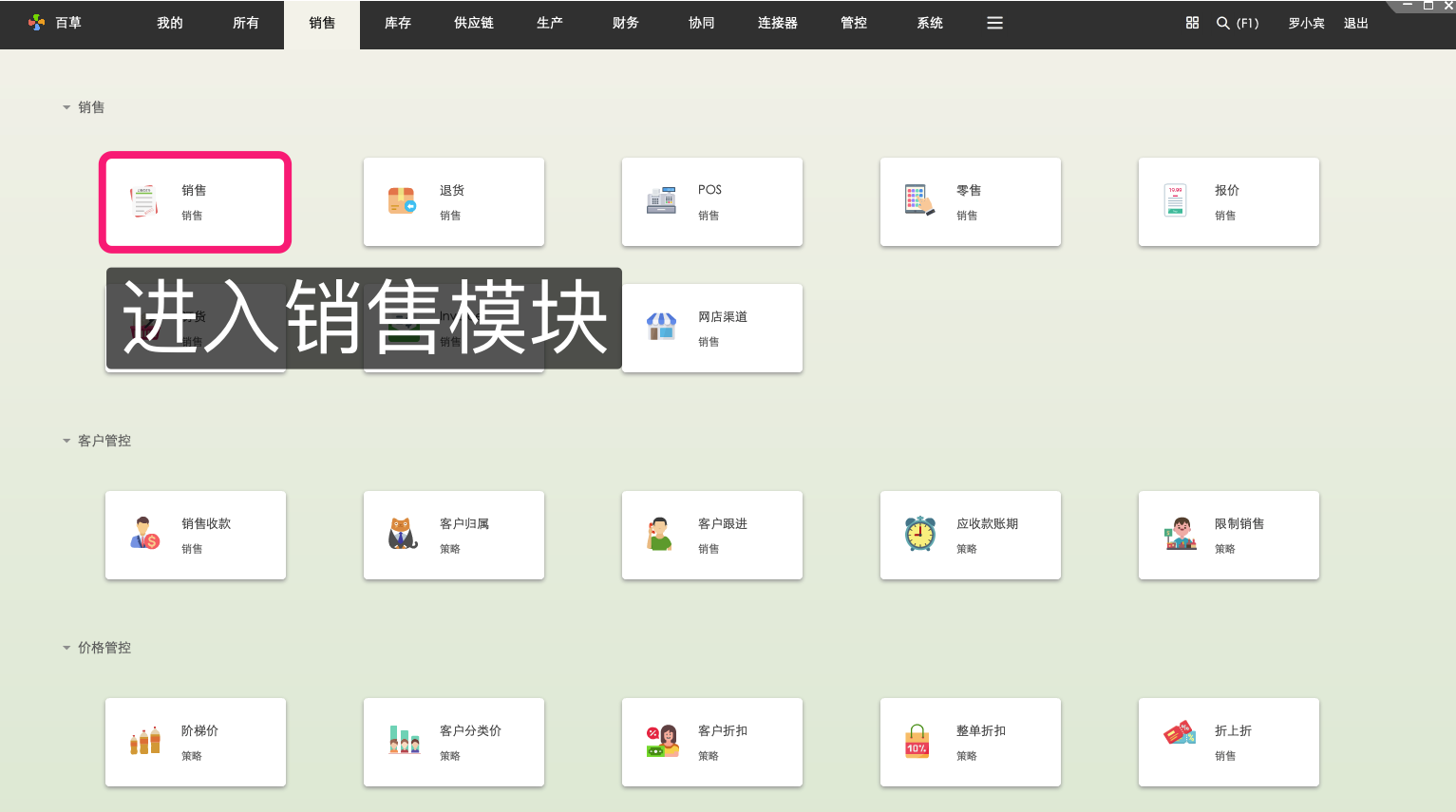Open the 零售 retail calculator icon

pyautogui.click(x=919, y=201)
